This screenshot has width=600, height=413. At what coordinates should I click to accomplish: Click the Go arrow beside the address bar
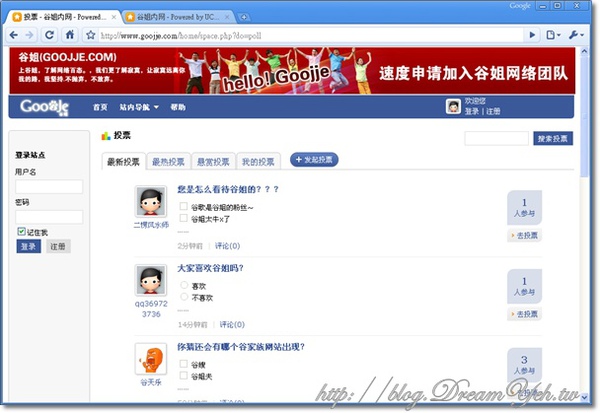tap(532, 35)
